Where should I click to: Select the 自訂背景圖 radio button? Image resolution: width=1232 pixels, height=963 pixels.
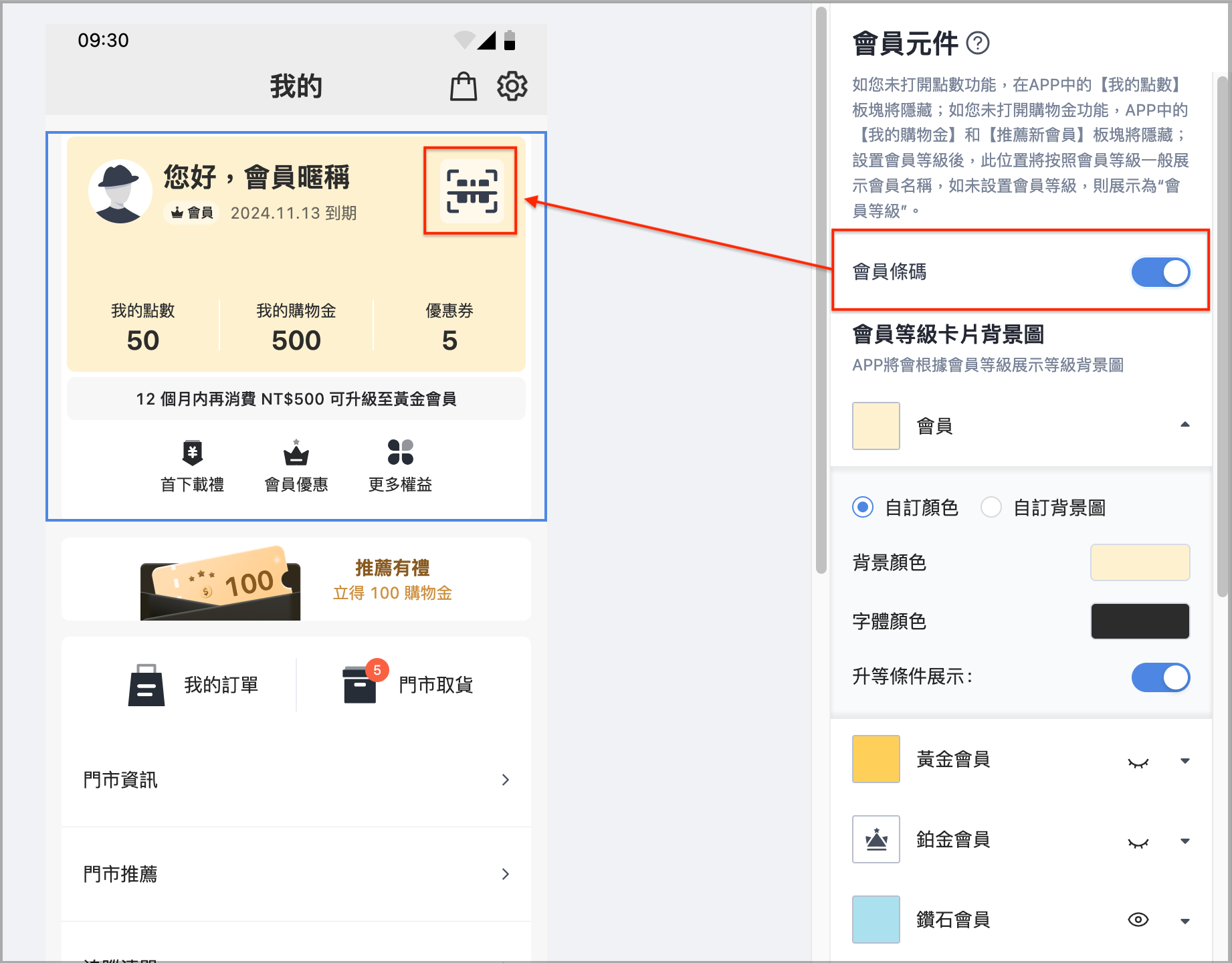point(991,508)
